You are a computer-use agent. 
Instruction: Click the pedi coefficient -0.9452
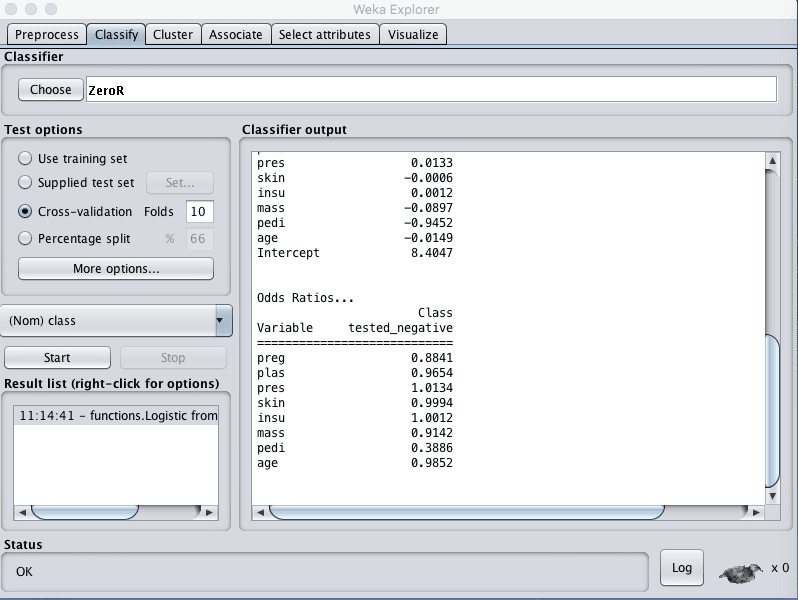pos(428,222)
